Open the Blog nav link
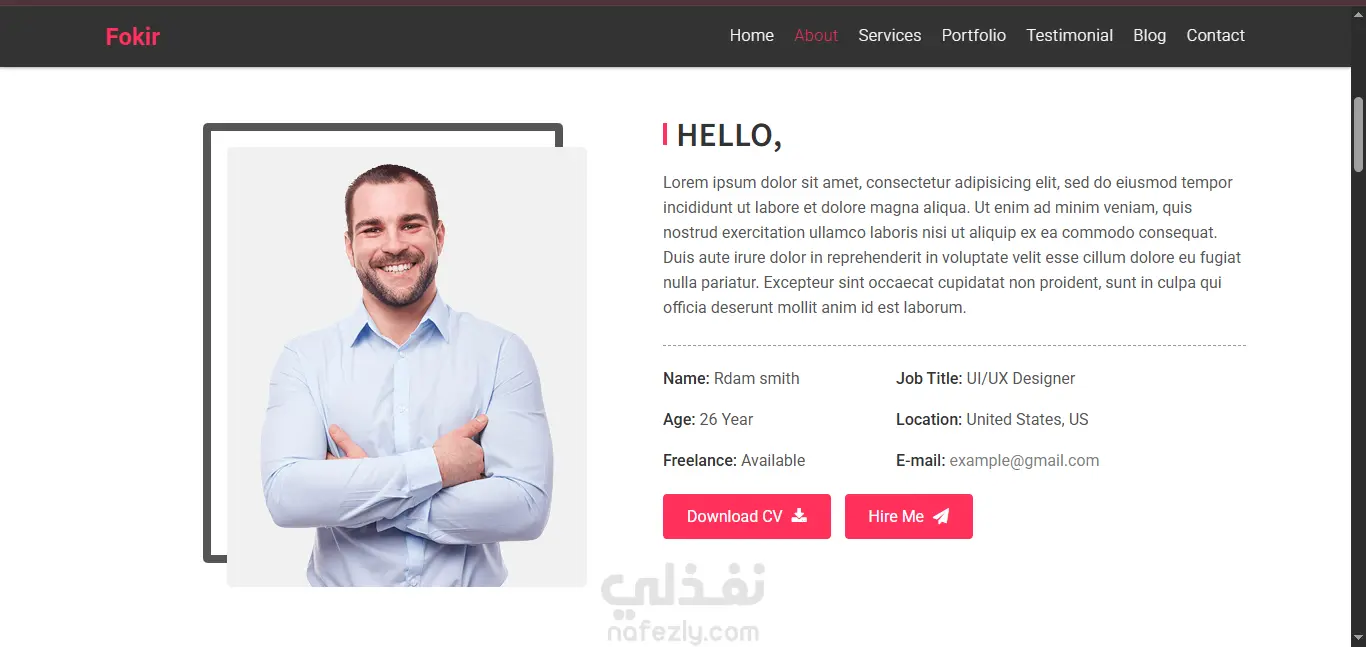Image resolution: width=1366 pixels, height=647 pixels. pos(1150,35)
